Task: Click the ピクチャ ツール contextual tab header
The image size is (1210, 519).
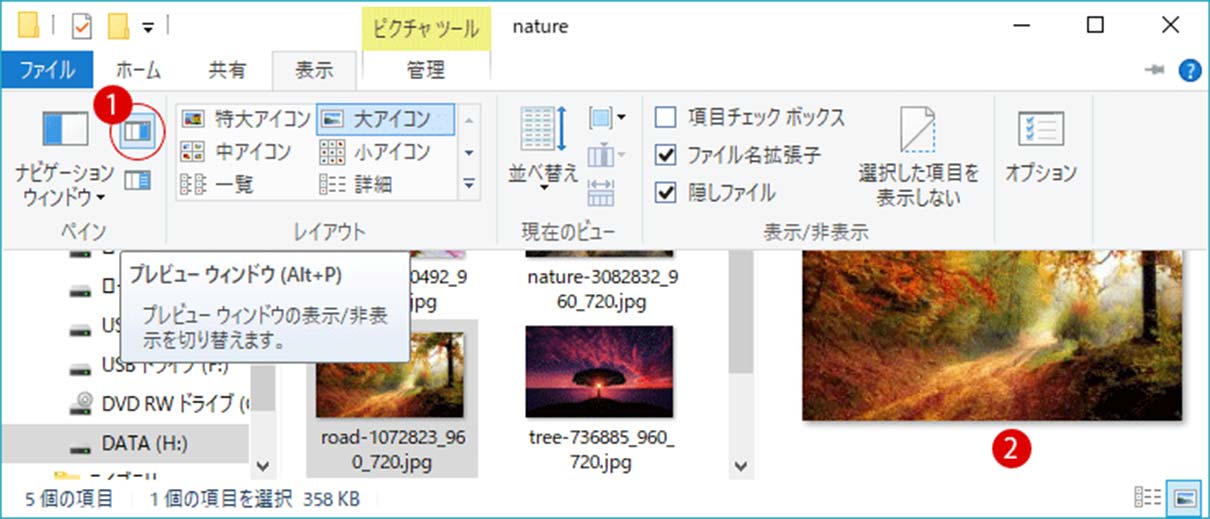Action: point(426,27)
